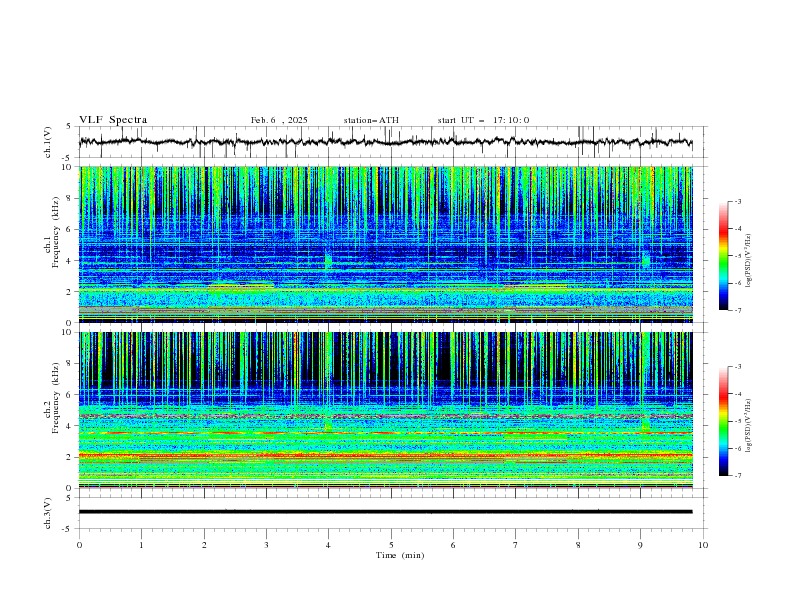Click the 7 tick on the Time axis

pyautogui.click(x=516, y=545)
